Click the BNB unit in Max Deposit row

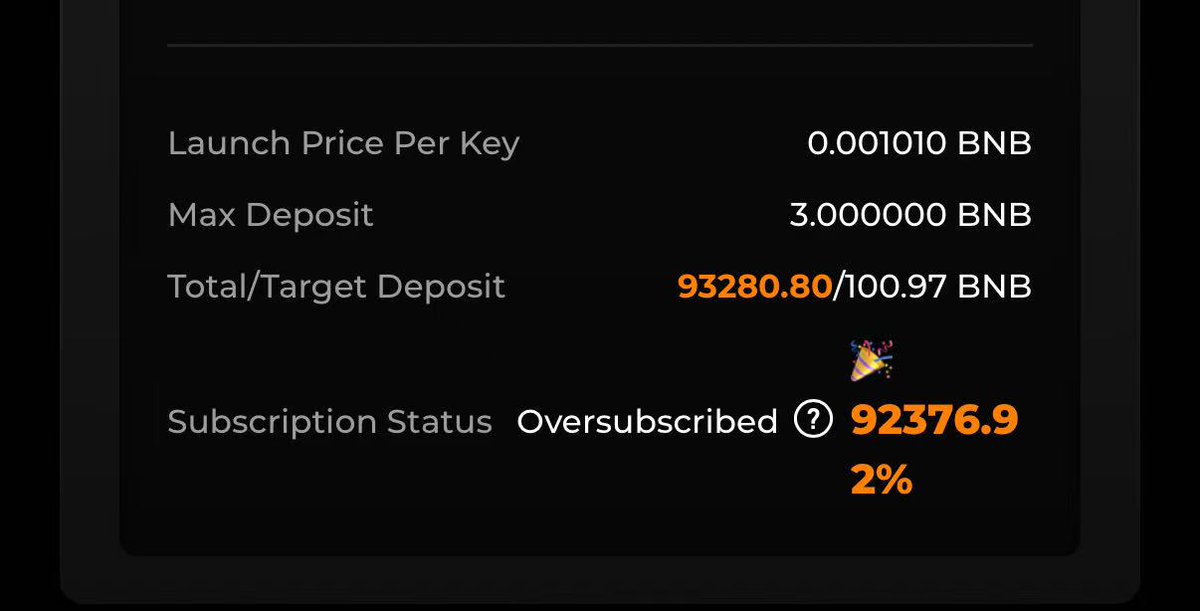click(x=994, y=215)
